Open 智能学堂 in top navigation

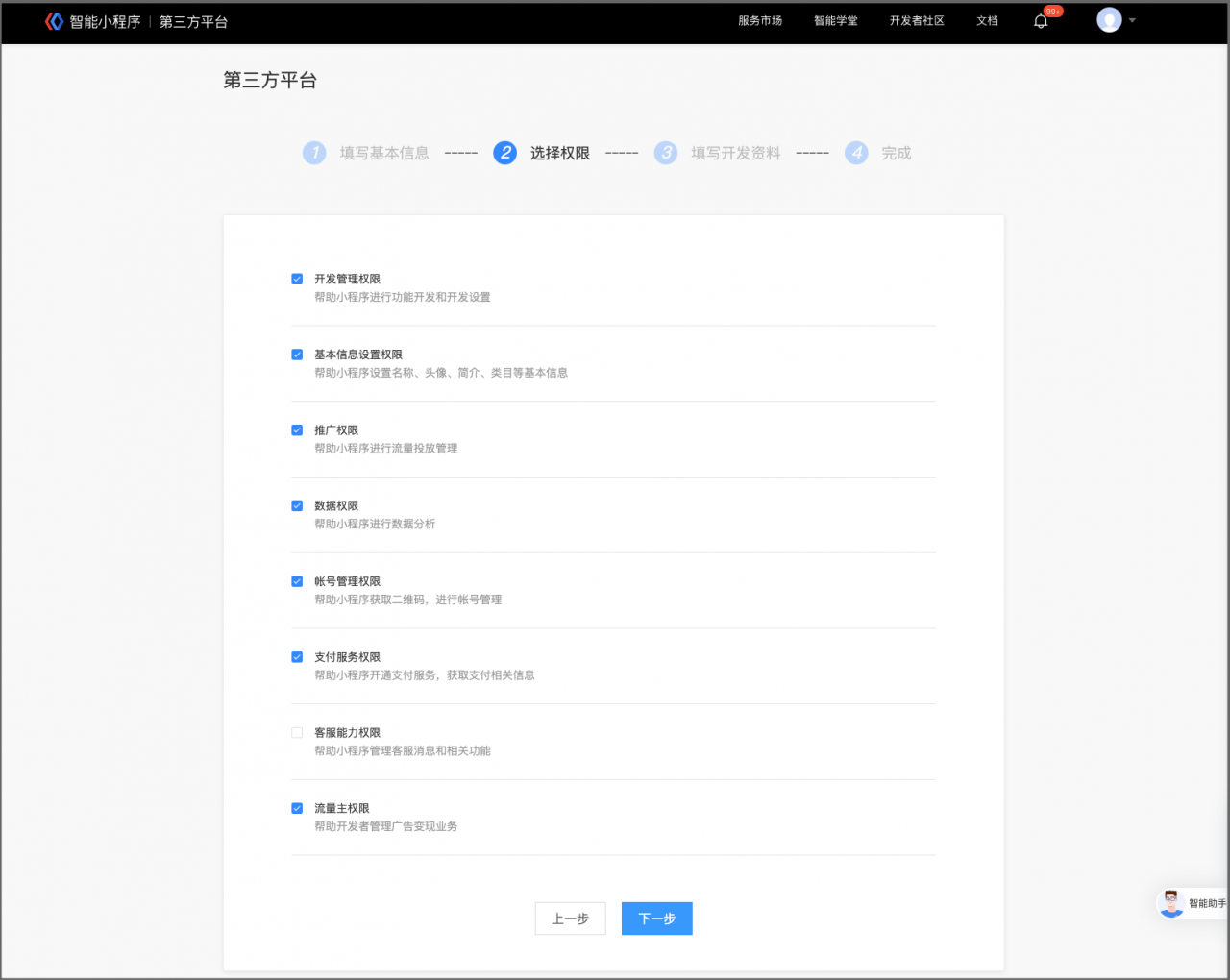point(836,21)
